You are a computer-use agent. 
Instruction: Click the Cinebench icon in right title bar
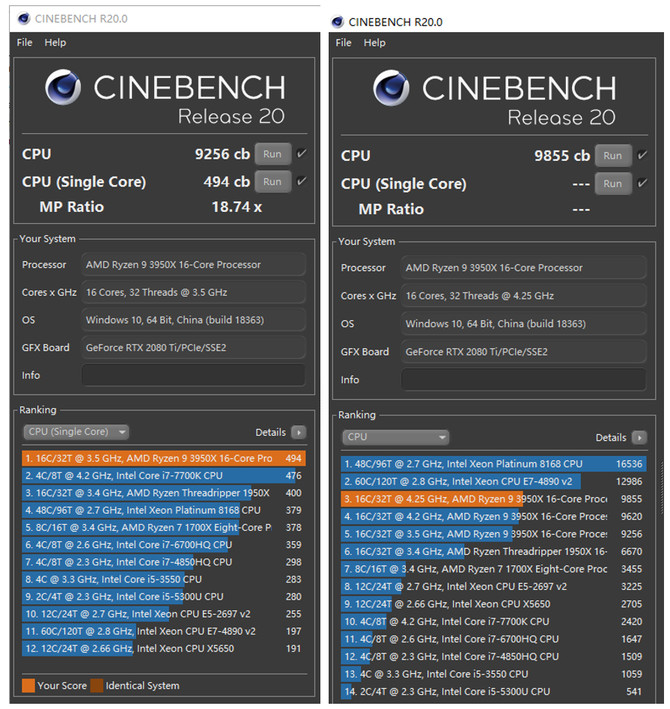pyautogui.click(x=338, y=21)
